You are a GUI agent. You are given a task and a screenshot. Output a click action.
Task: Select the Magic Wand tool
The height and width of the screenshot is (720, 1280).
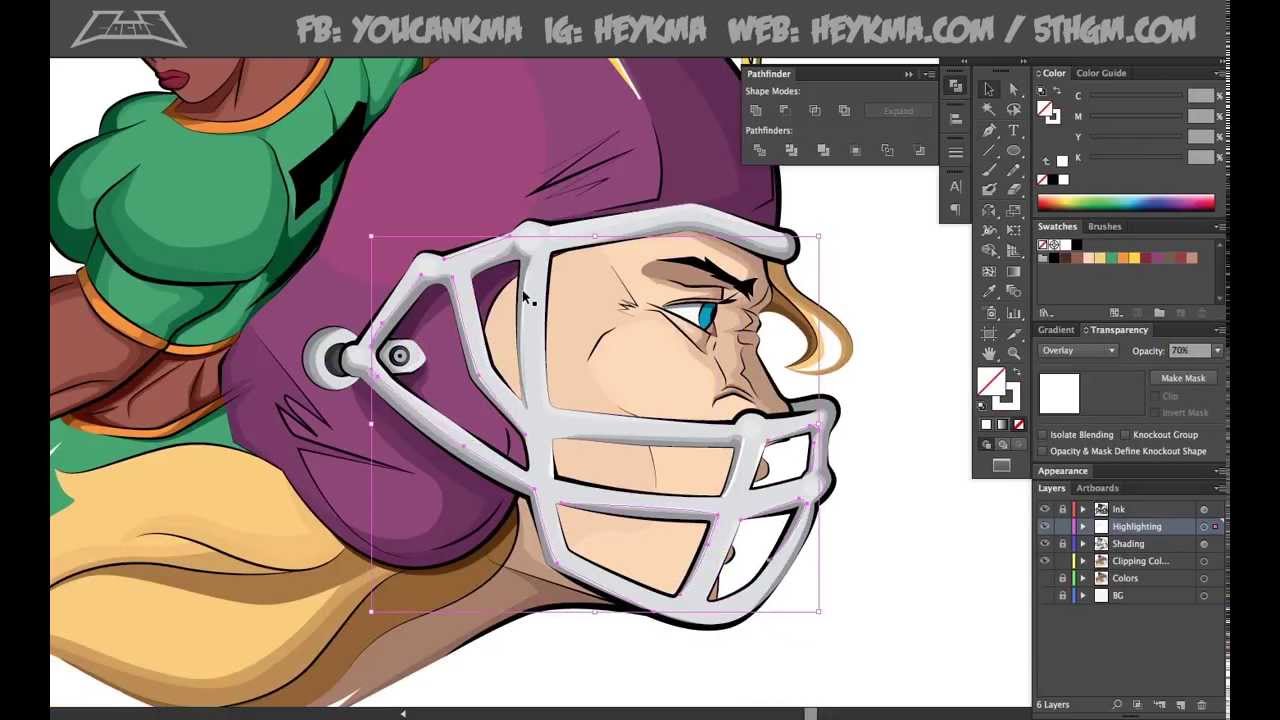tap(989, 110)
